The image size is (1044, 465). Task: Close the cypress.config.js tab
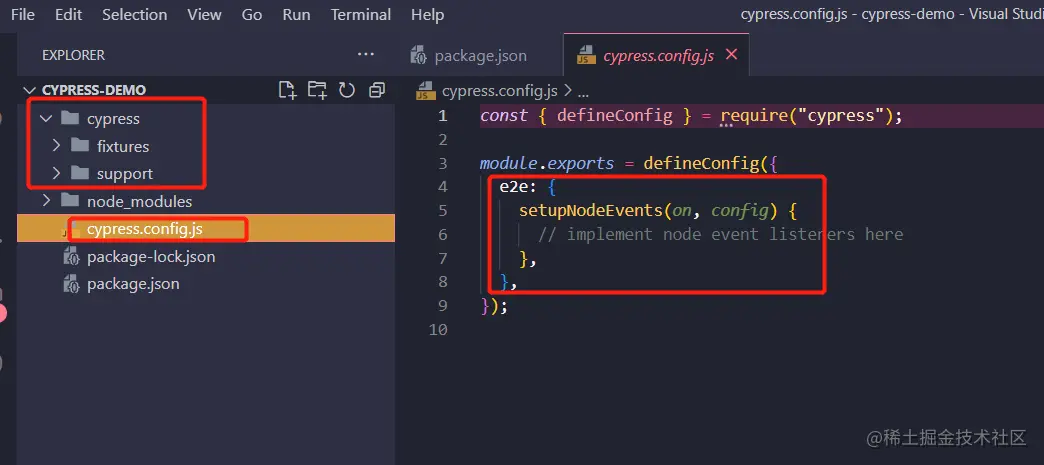point(731,55)
